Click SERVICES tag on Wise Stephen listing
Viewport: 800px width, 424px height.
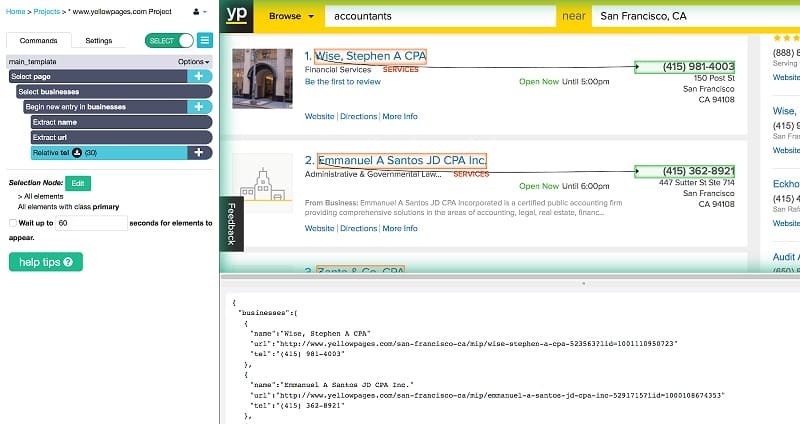(x=401, y=69)
